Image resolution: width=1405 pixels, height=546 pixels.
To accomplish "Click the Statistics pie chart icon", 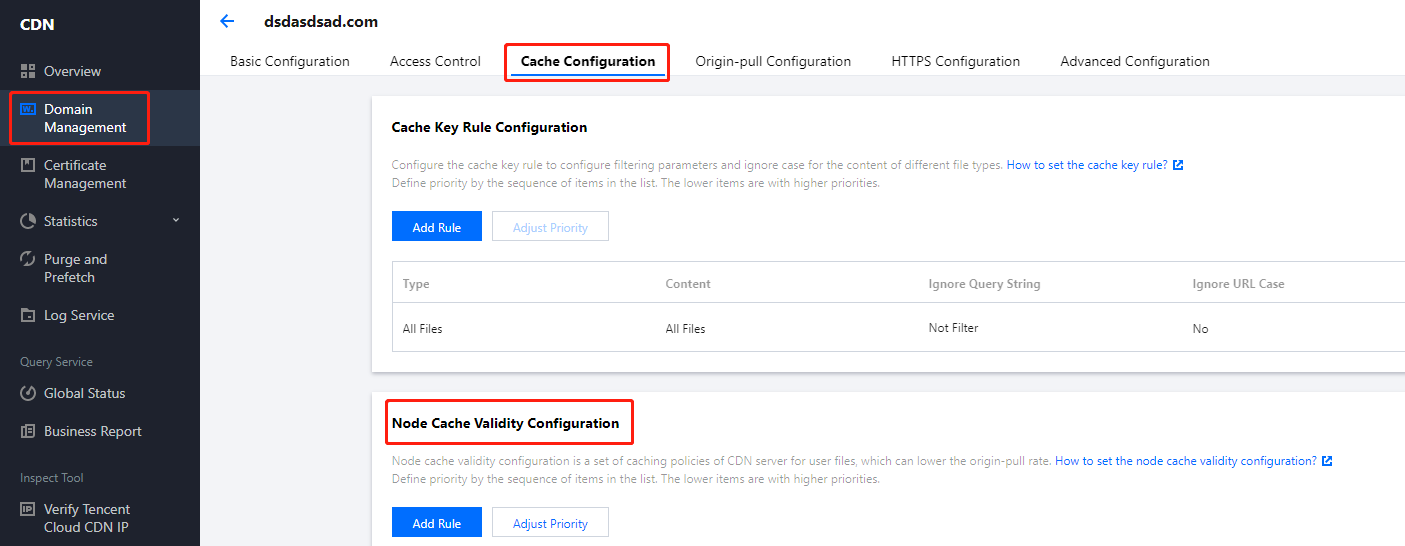I will [27, 221].
